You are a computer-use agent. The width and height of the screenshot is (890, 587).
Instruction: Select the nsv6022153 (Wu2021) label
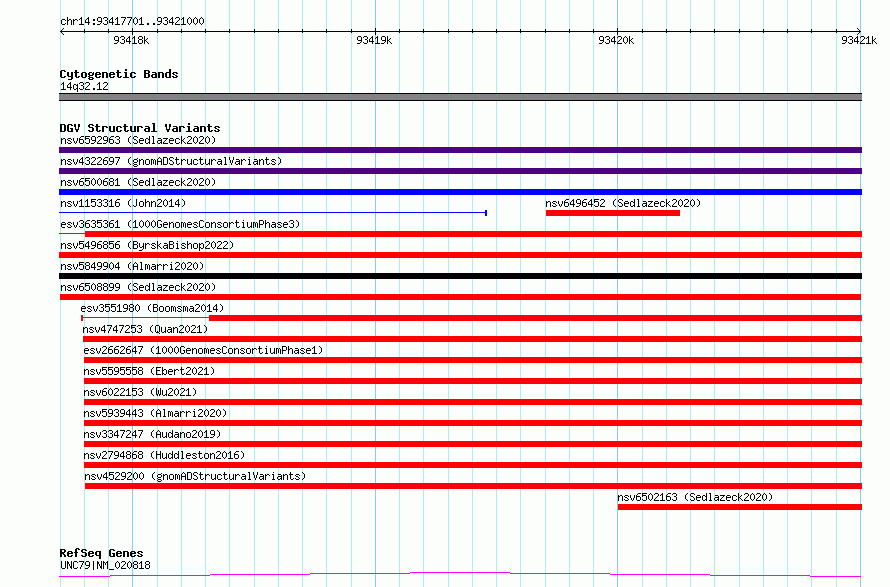[x=140, y=392]
